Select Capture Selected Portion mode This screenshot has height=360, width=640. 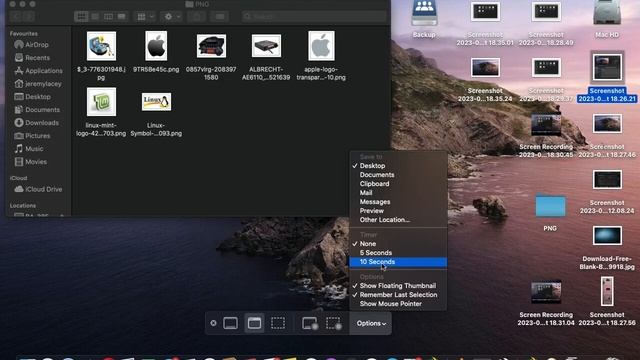(278, 323)
